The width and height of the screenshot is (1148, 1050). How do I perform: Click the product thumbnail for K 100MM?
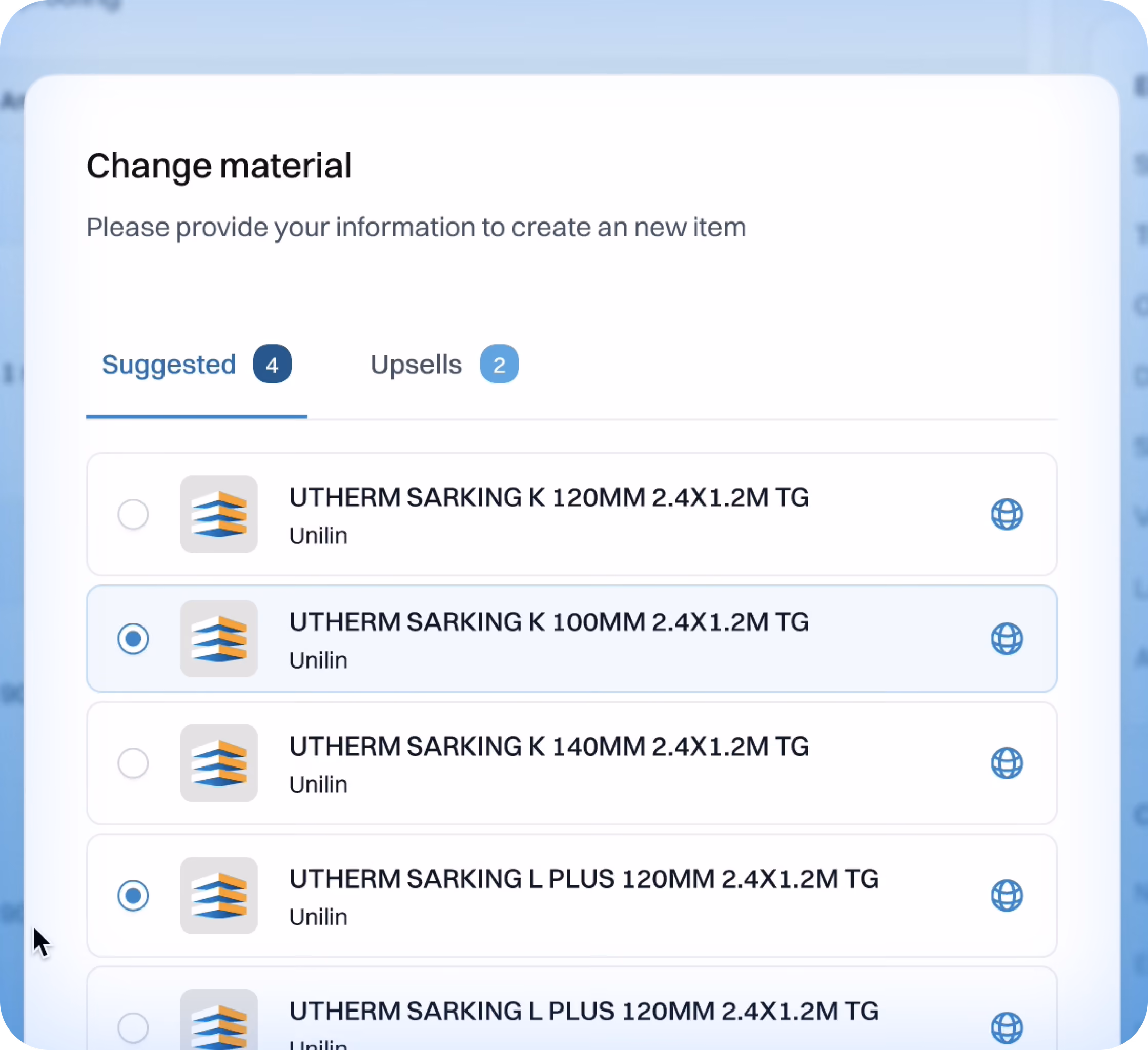(219, 638)
